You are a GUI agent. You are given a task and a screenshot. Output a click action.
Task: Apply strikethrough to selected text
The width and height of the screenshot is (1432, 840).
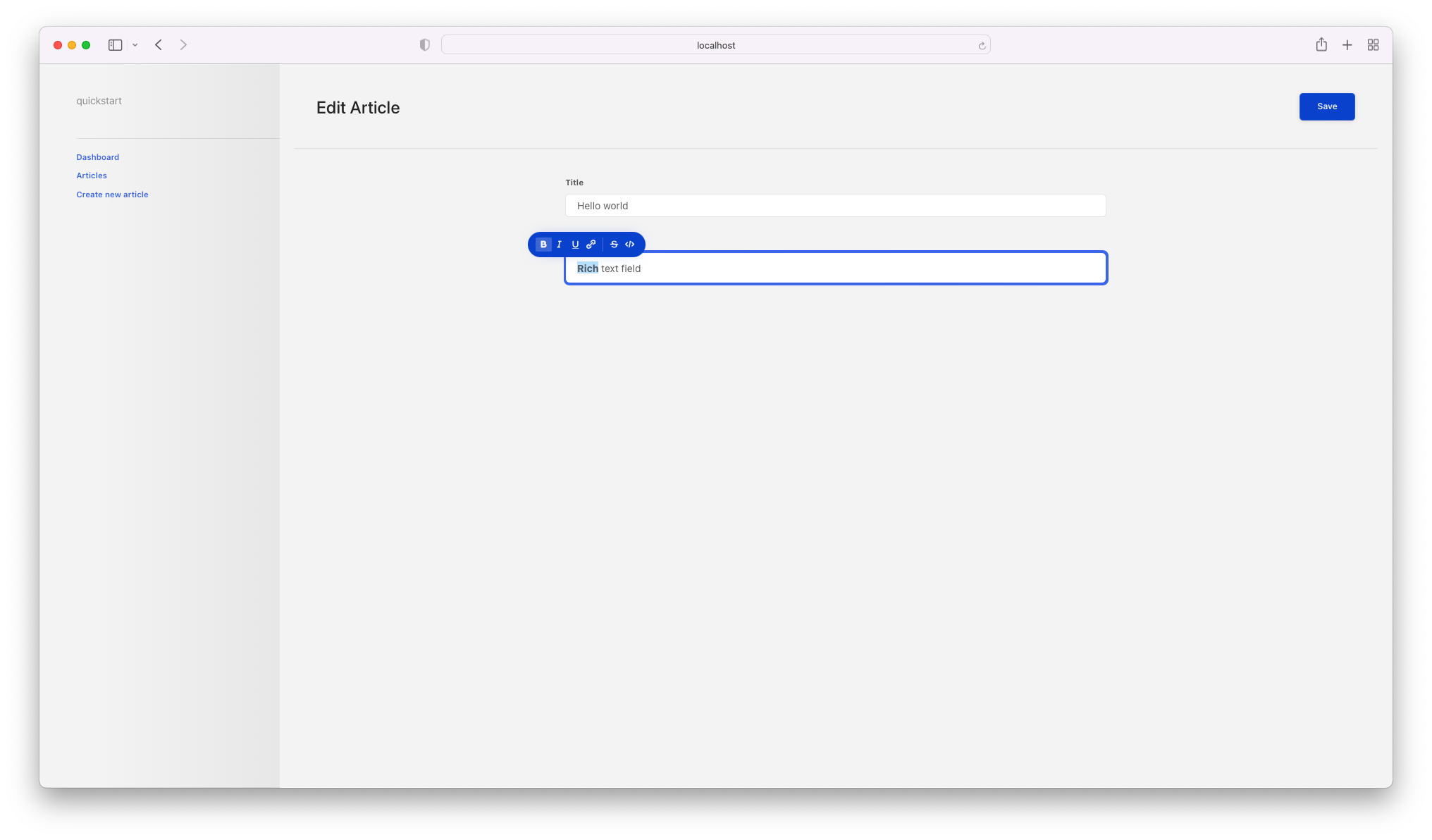point(614,245)
